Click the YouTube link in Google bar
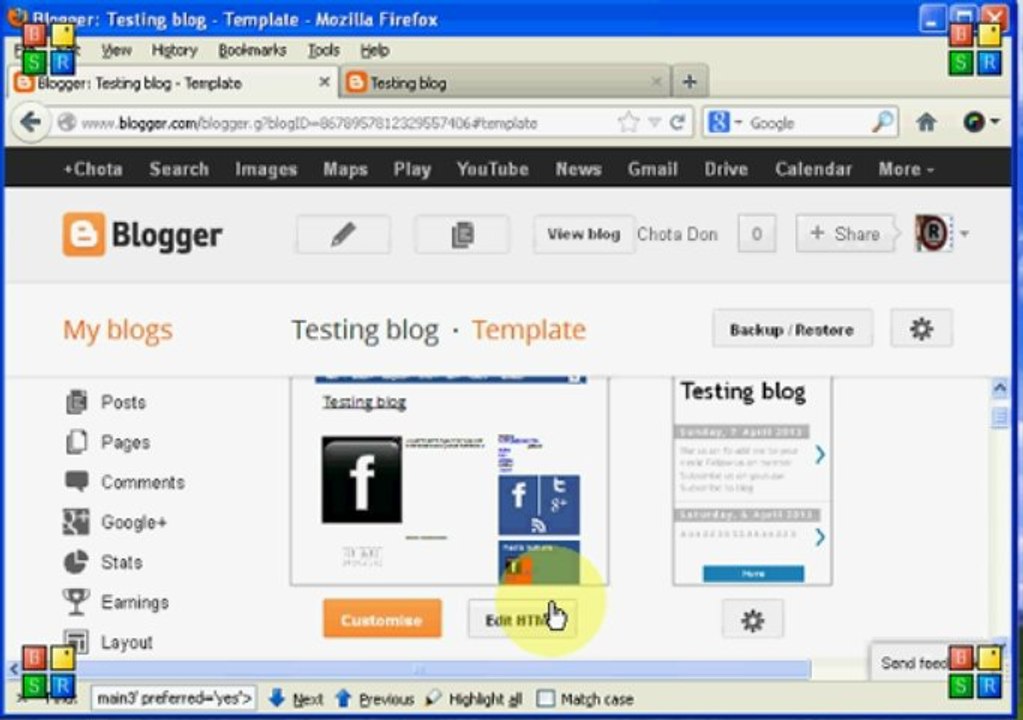 tap(493, 169)
